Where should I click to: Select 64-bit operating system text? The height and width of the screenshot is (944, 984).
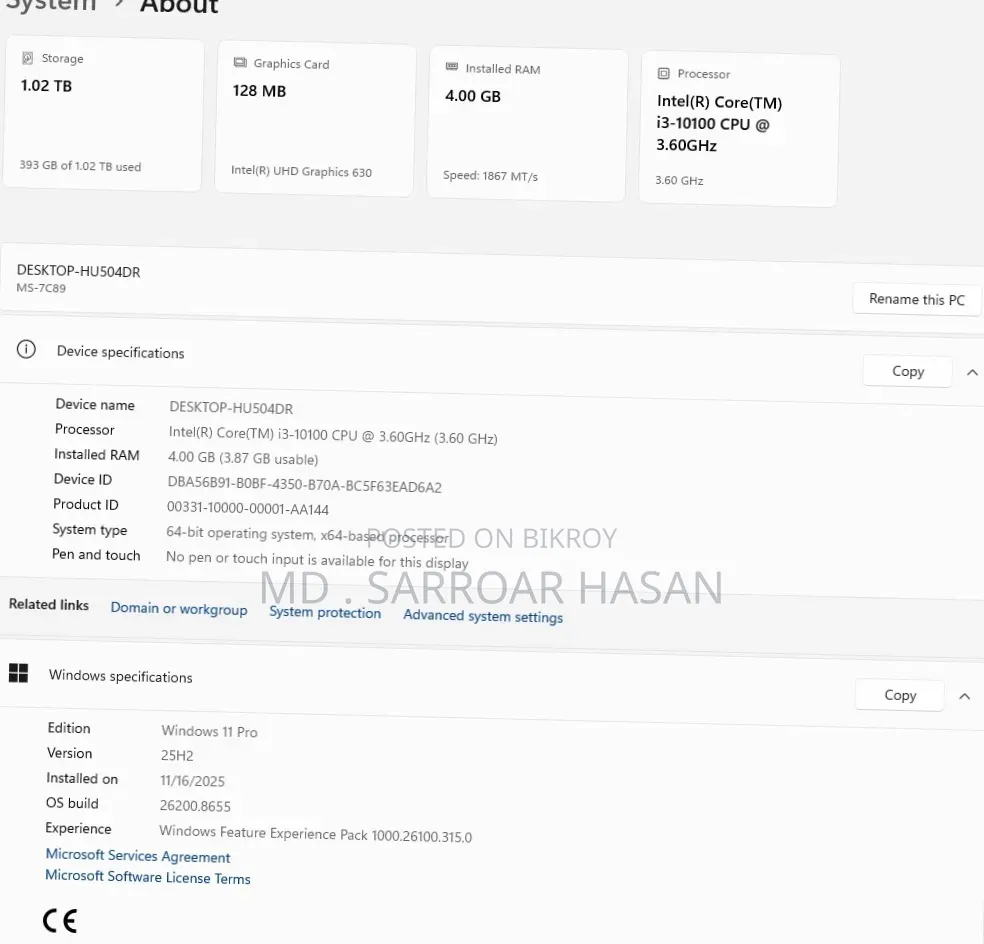308,535
